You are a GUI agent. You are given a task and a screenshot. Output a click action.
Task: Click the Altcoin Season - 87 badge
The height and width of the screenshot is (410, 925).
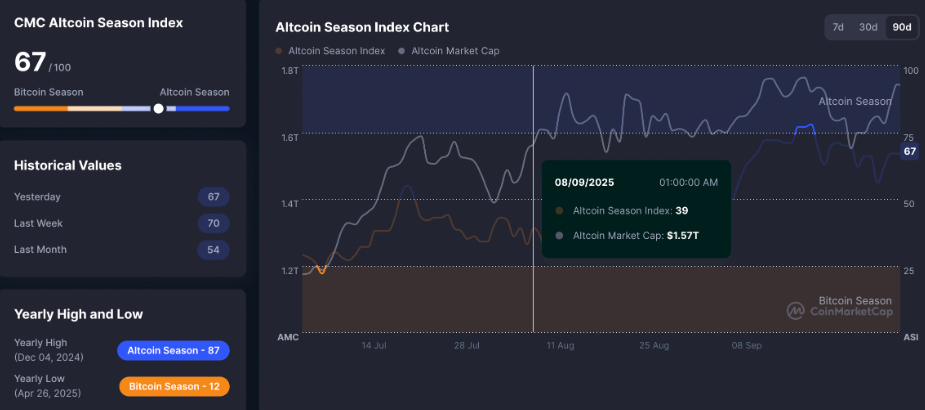173,350
